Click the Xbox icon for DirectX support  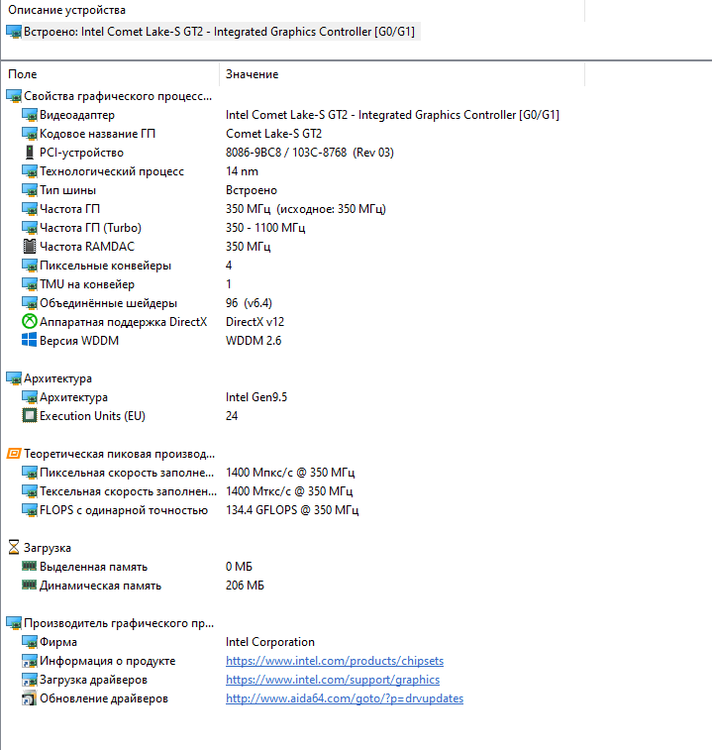click(x=29, y=321)
